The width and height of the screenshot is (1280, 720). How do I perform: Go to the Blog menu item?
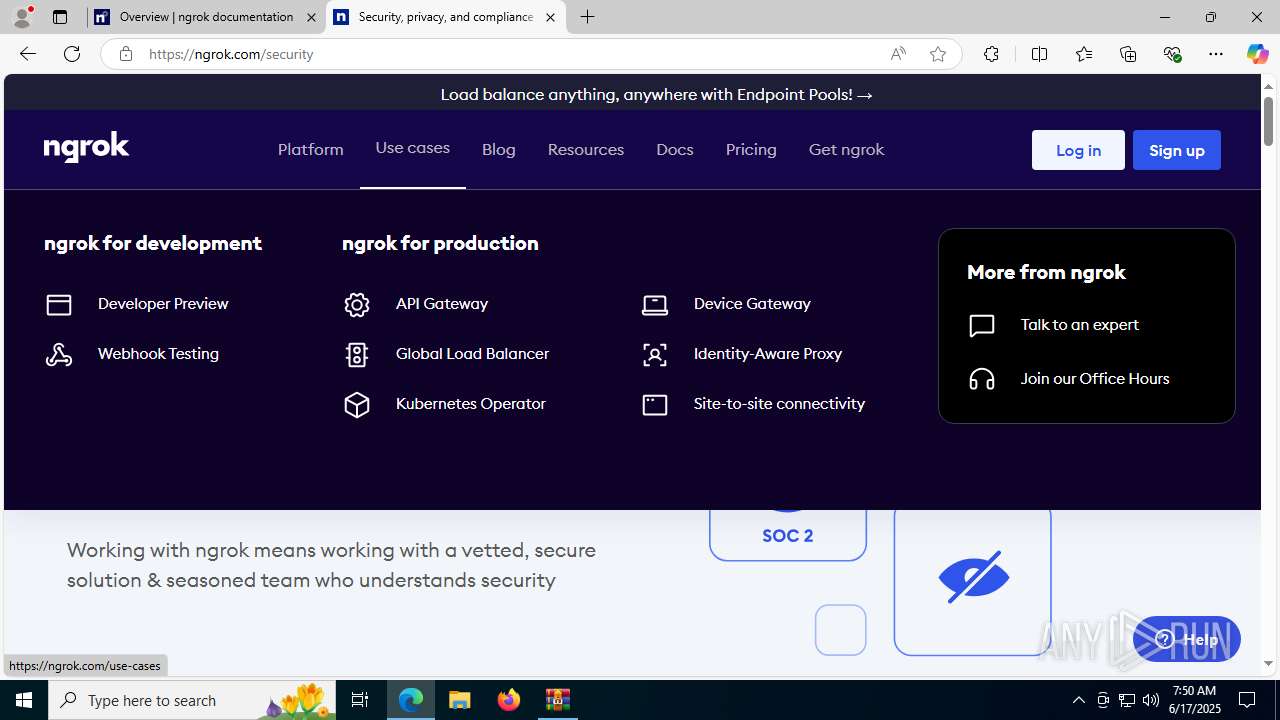(x=499, y=150)
